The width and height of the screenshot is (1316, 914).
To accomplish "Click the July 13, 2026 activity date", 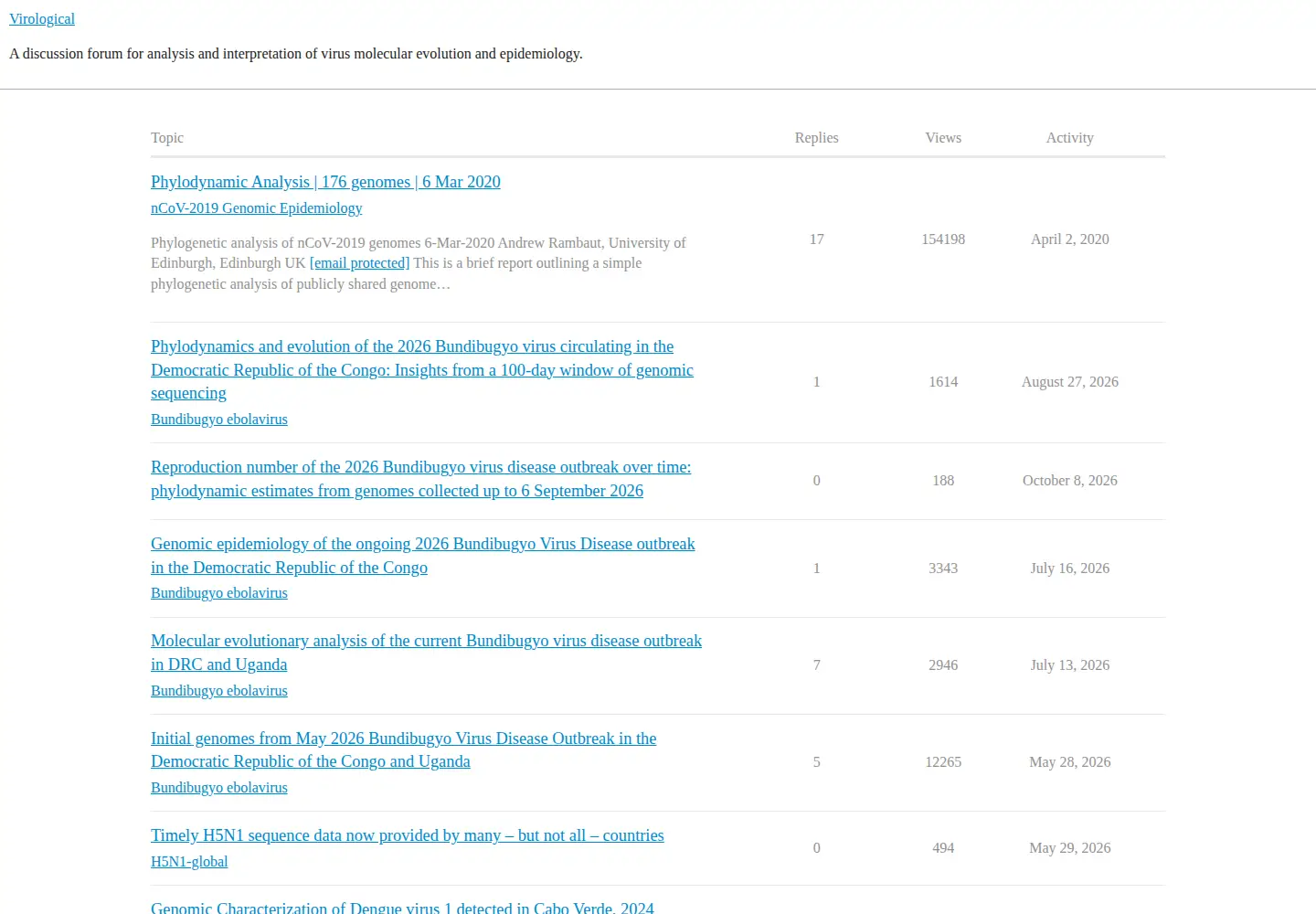I will point(1070,665).
